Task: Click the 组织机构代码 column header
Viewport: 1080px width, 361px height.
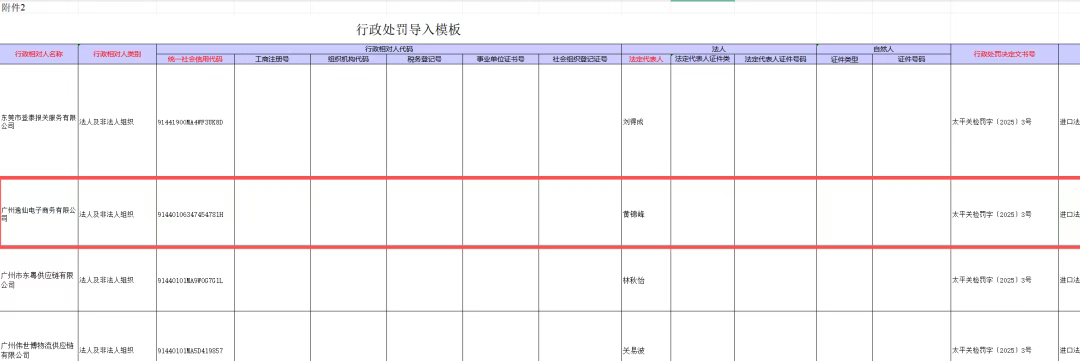Action: pyautogui.click(x=348, y=60)
